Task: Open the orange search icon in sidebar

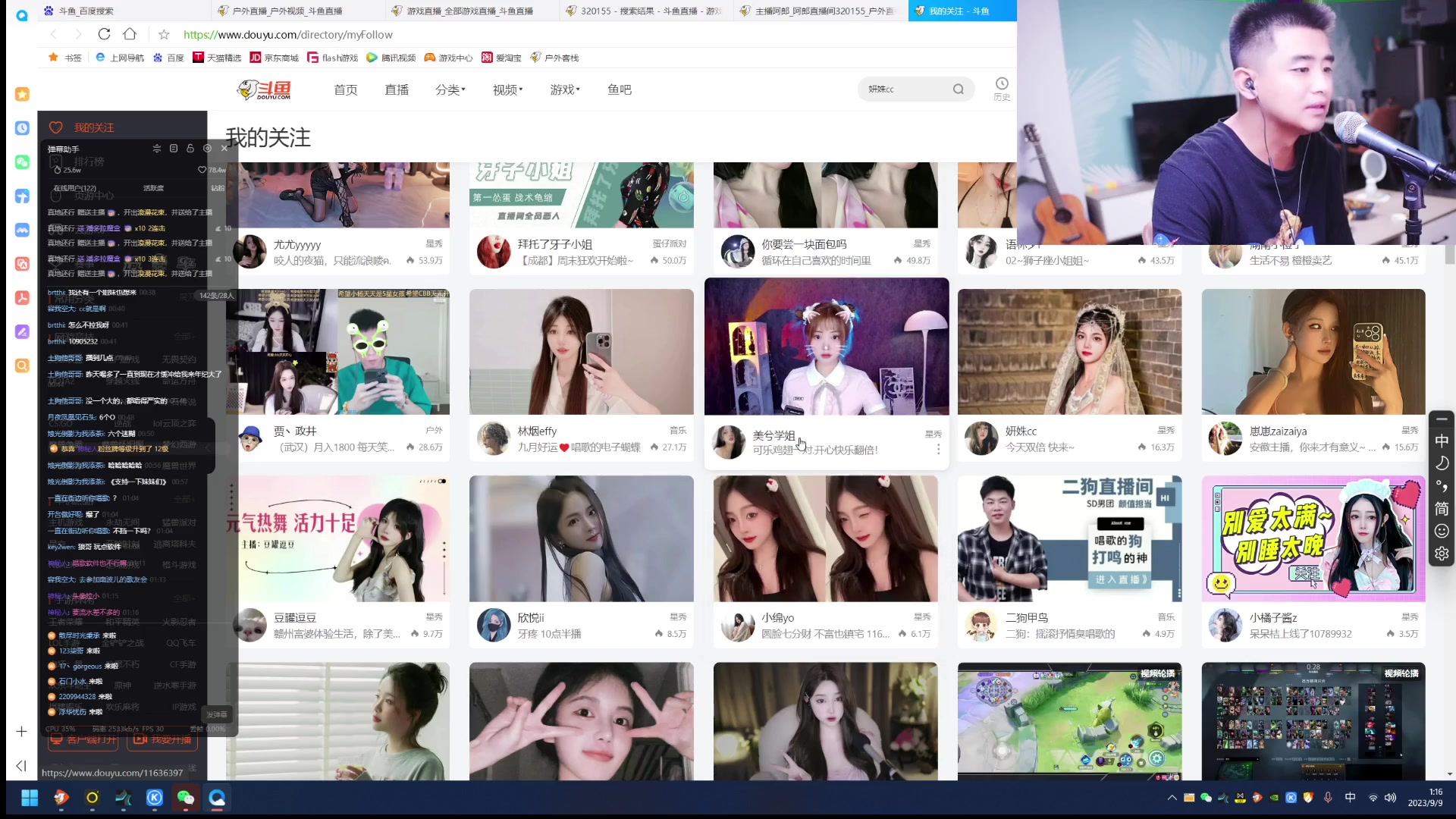Action: [22, 366]
